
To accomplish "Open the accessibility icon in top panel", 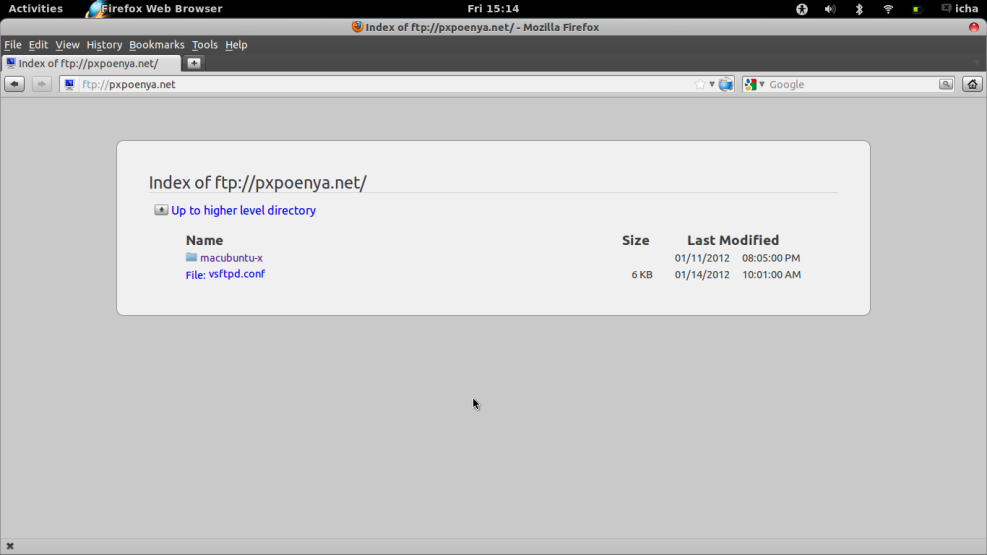I will pos(802,9).
